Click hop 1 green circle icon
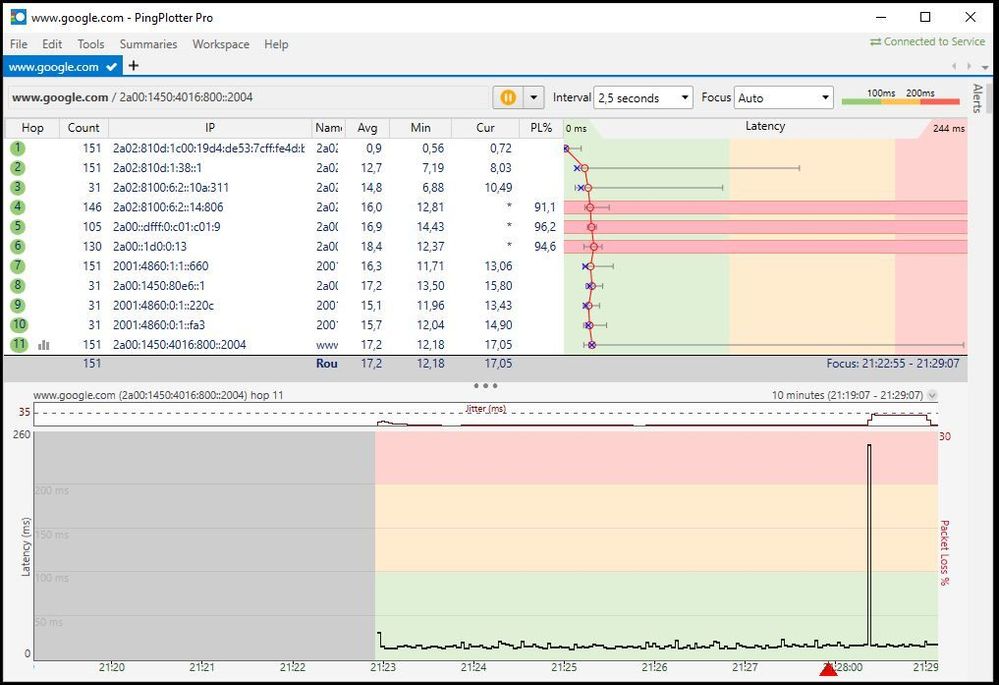999x685 pixels. pyautogui.click(x=17, y=148)
